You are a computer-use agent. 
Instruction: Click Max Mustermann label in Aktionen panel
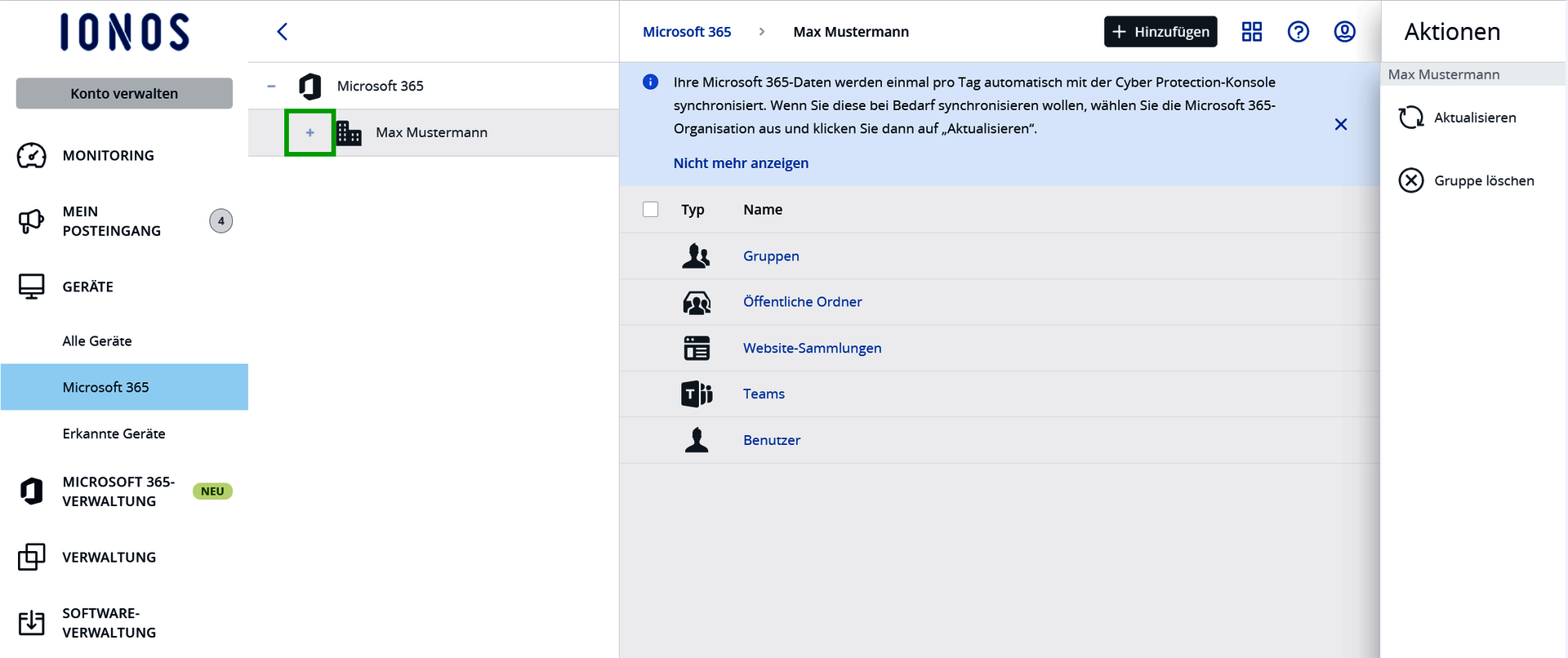coord(1444,74)
